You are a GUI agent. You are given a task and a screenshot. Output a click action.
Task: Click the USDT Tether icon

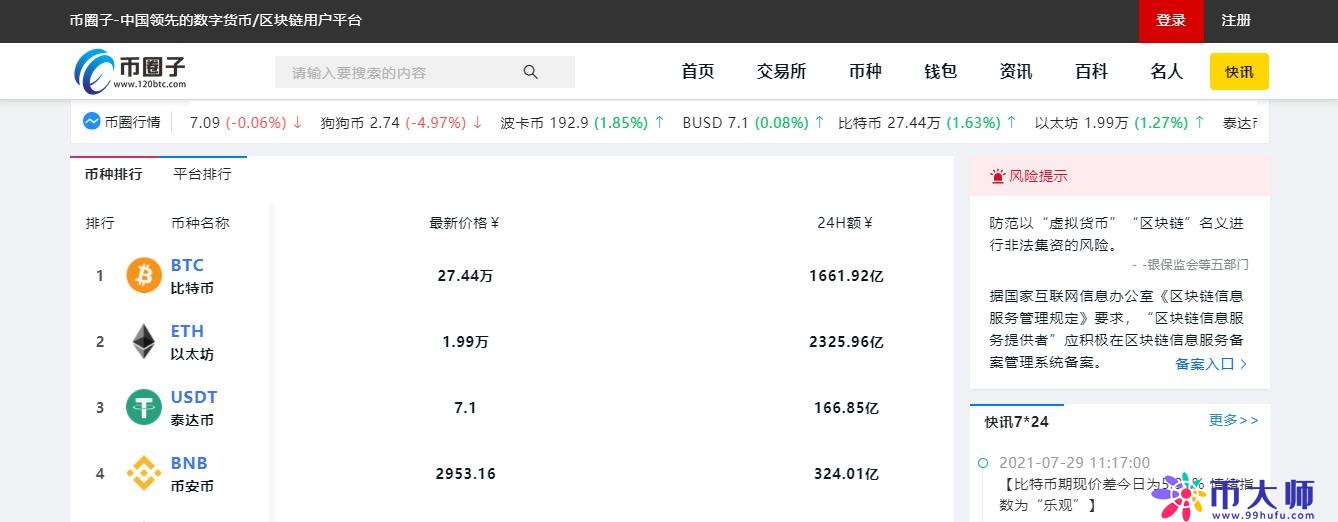(x=144, y=407)
